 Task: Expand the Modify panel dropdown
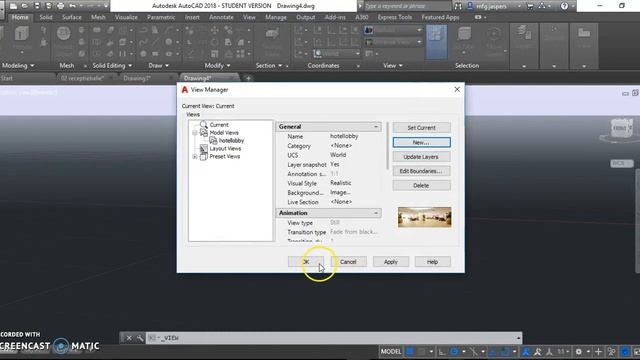(228, 66)
